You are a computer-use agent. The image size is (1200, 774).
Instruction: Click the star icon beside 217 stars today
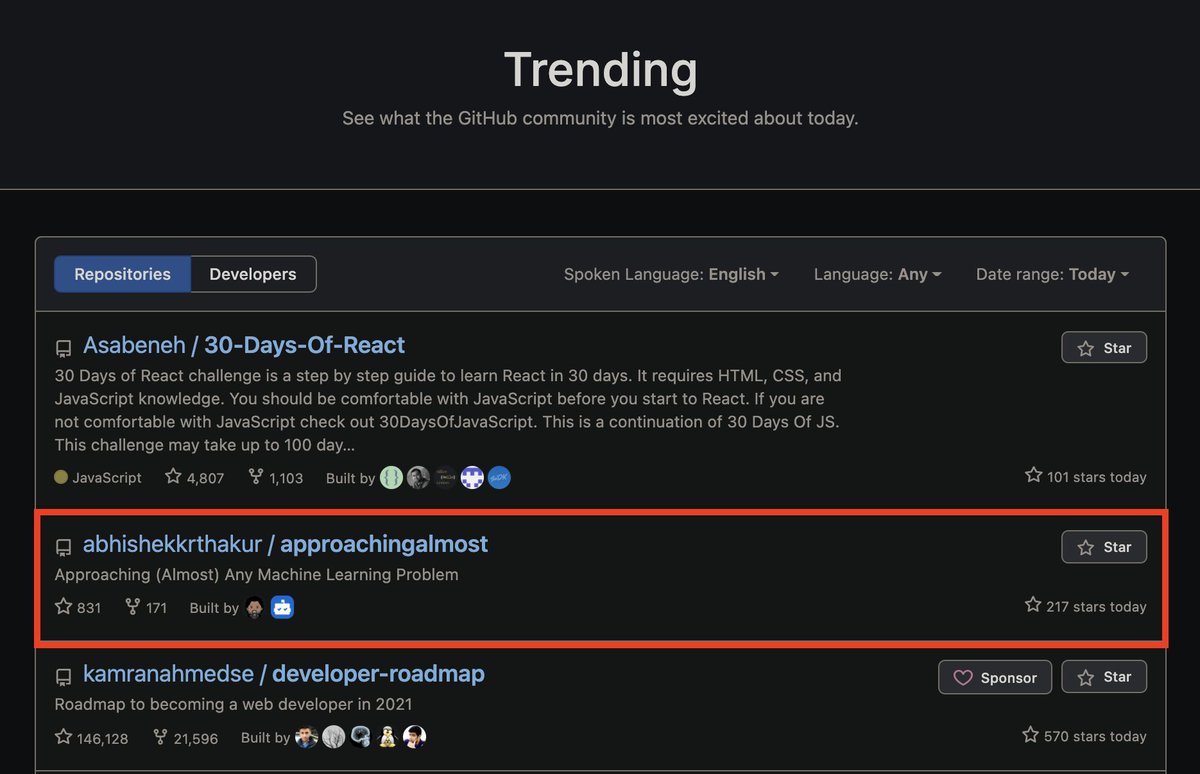[1032, 604]
